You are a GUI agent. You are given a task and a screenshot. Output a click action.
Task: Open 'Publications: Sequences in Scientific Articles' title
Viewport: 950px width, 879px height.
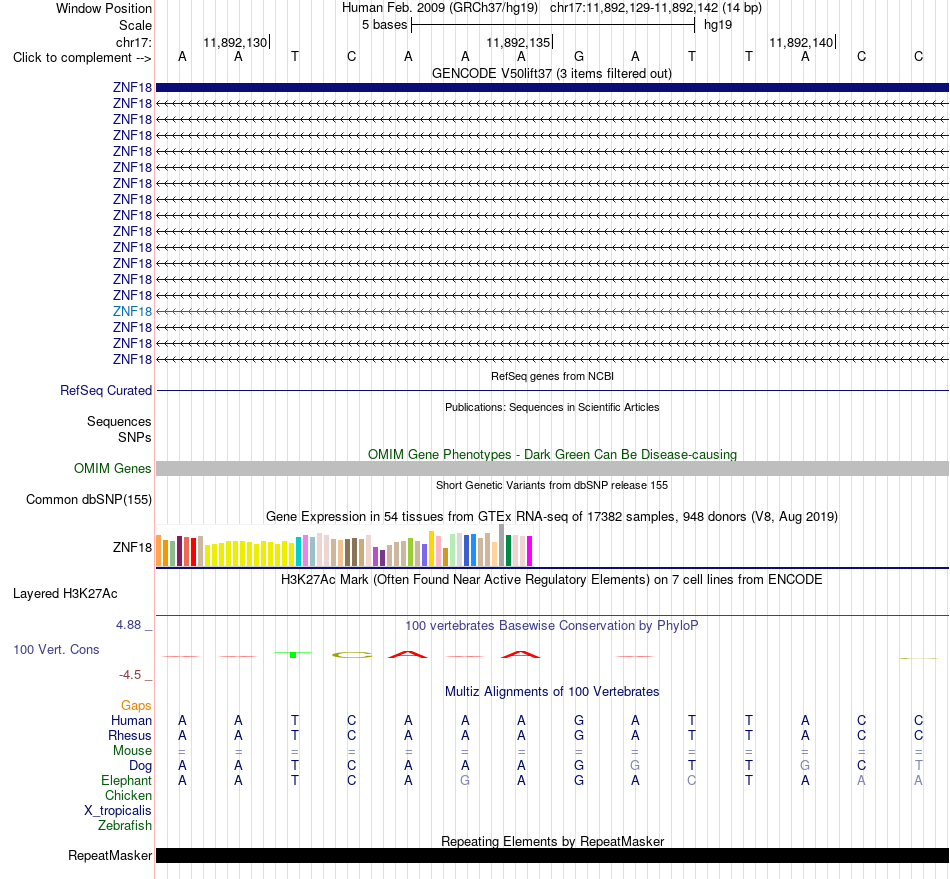point(552,407)
